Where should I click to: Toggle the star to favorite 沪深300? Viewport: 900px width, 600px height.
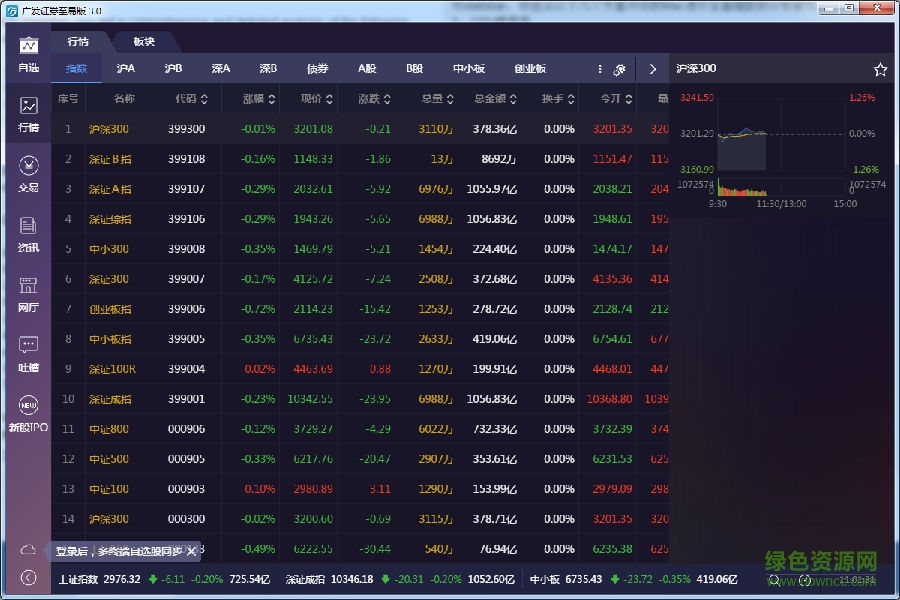879,68
